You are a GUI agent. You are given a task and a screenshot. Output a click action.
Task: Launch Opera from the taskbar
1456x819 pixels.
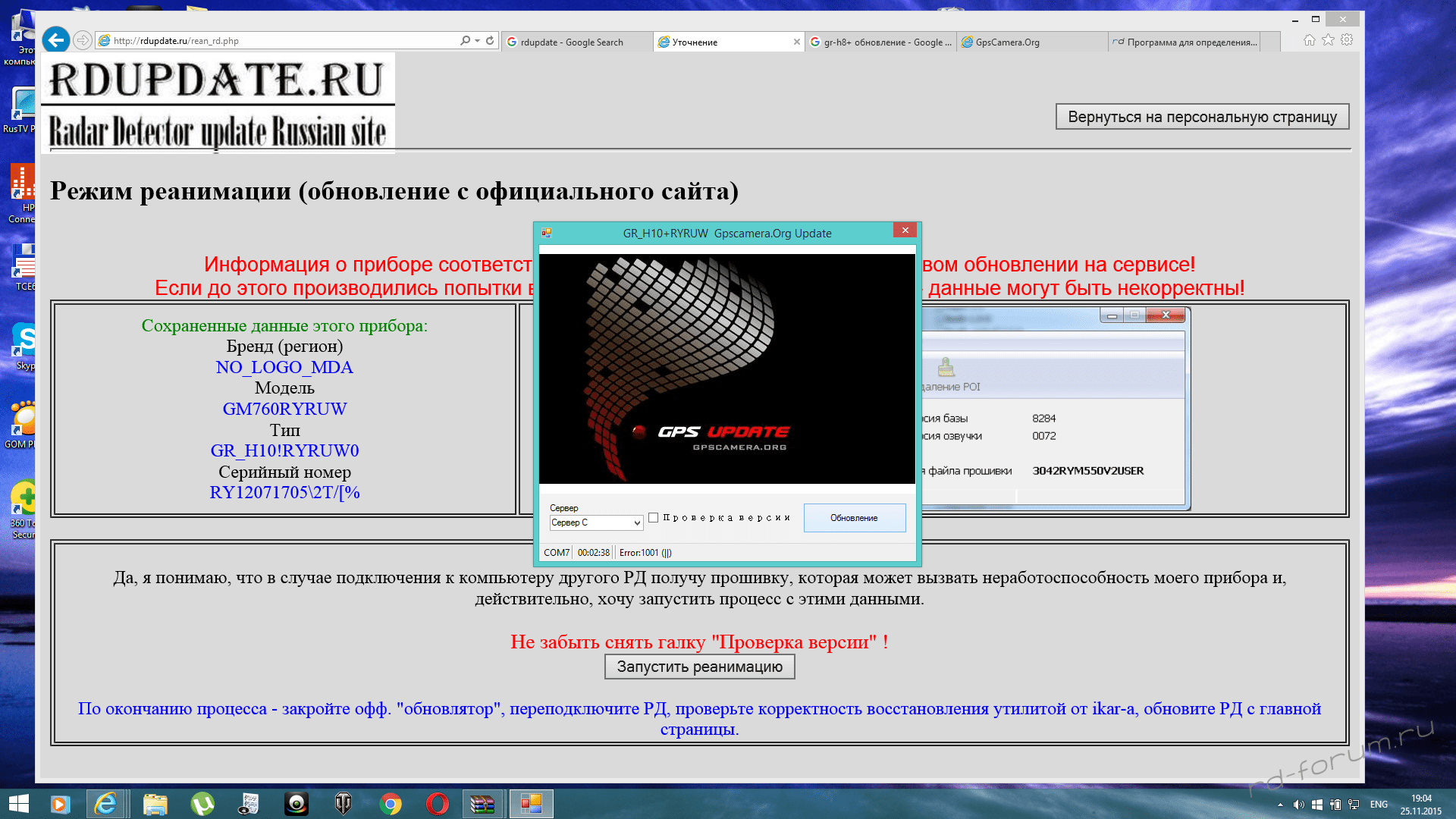click(x=437, y=804)
